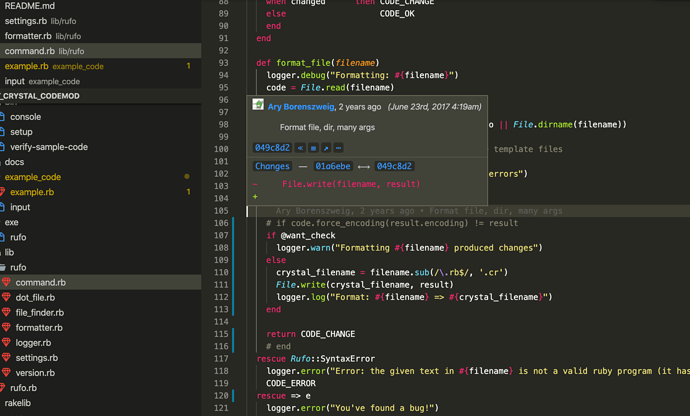
Task: Click line number 117 in the editor gutter
Action: 221,359
